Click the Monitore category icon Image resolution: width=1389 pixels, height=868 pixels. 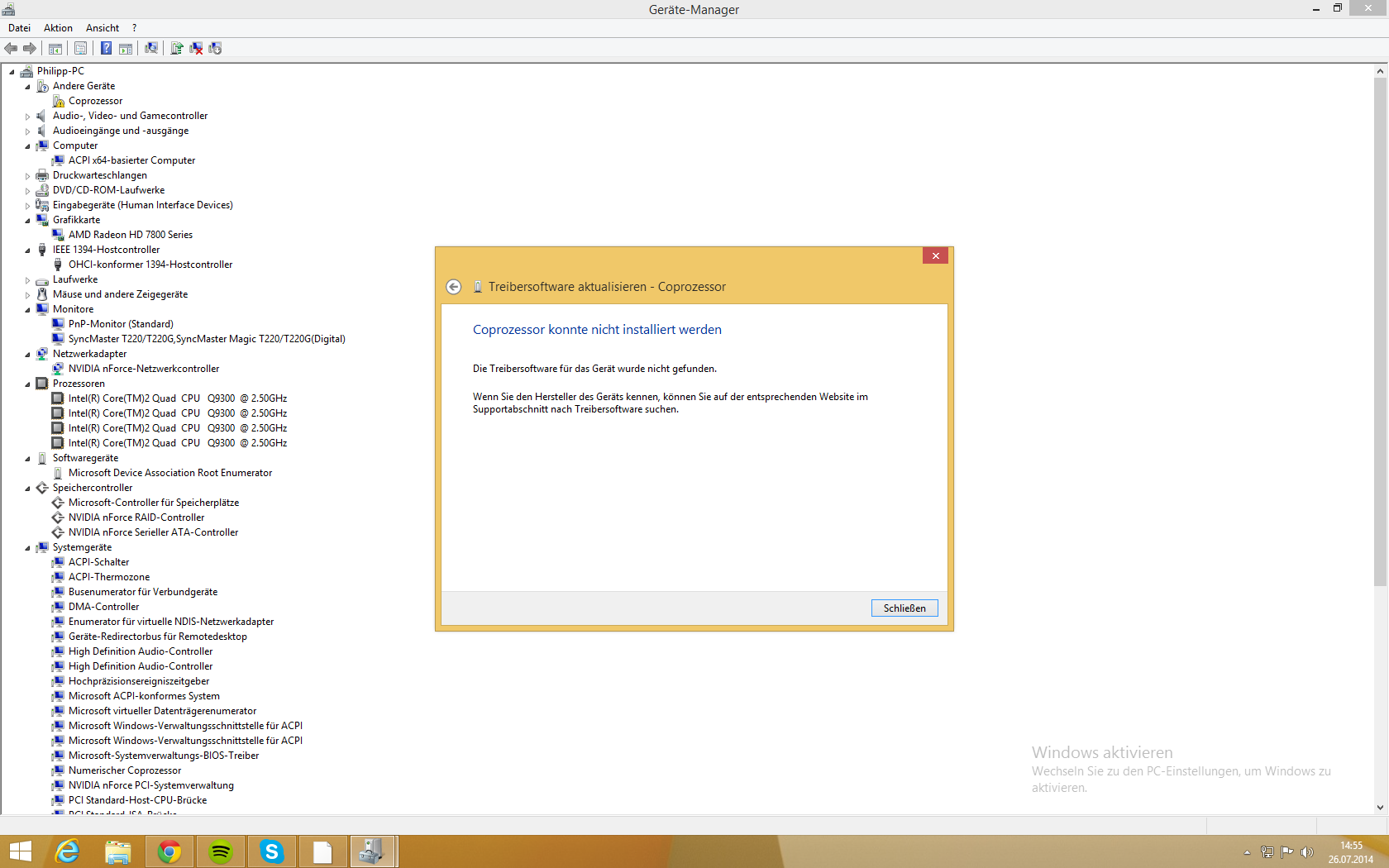(42, 309)
